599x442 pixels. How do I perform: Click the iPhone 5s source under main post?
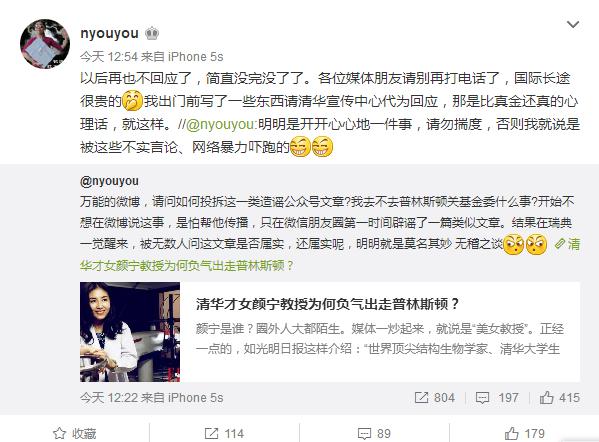(195, 57)
